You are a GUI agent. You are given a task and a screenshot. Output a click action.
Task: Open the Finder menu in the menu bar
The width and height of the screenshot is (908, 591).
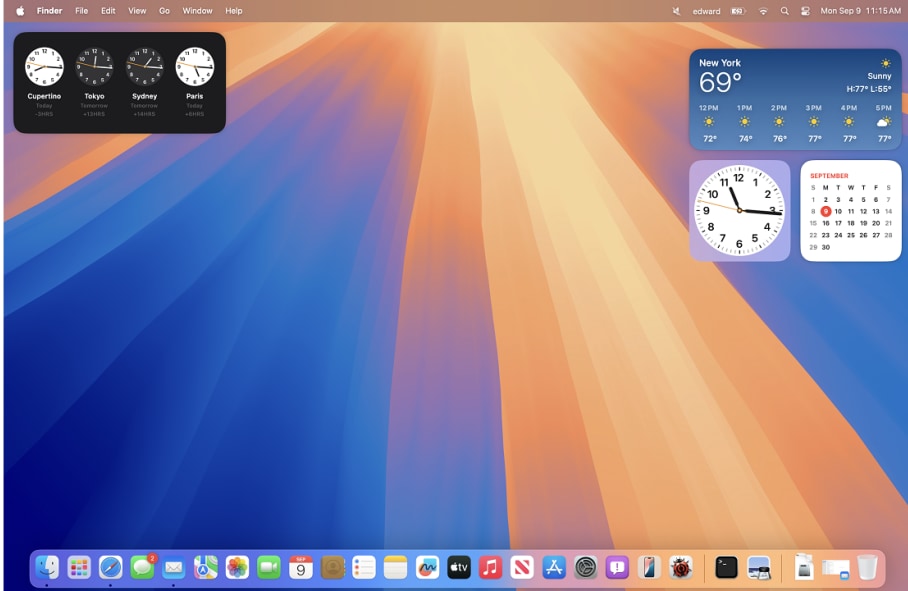pyautogui.click(x=49, y=10)
